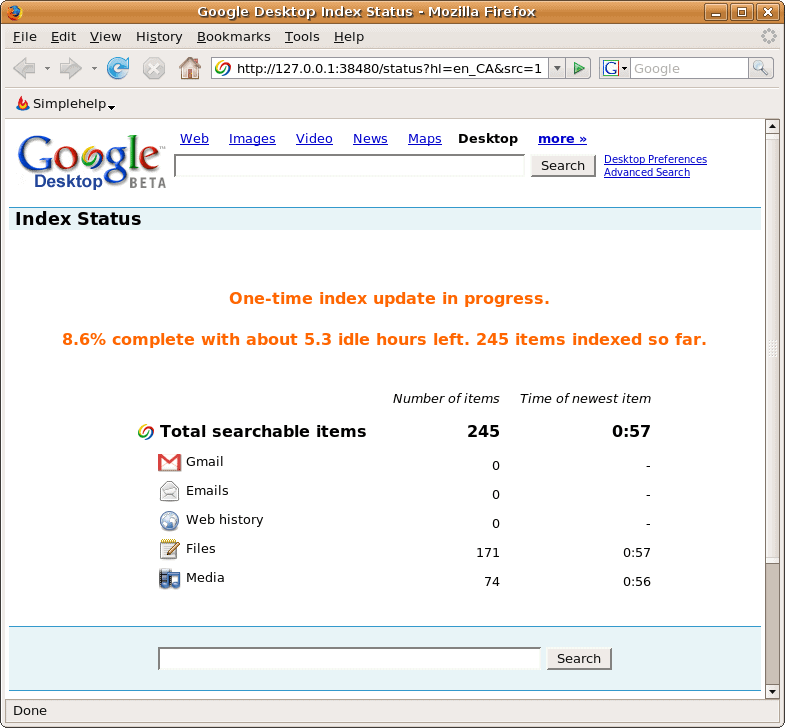The width and height of the screenshot is (785, 728).
Task: Click the Web history globe icon
Action: pos(169,520)
